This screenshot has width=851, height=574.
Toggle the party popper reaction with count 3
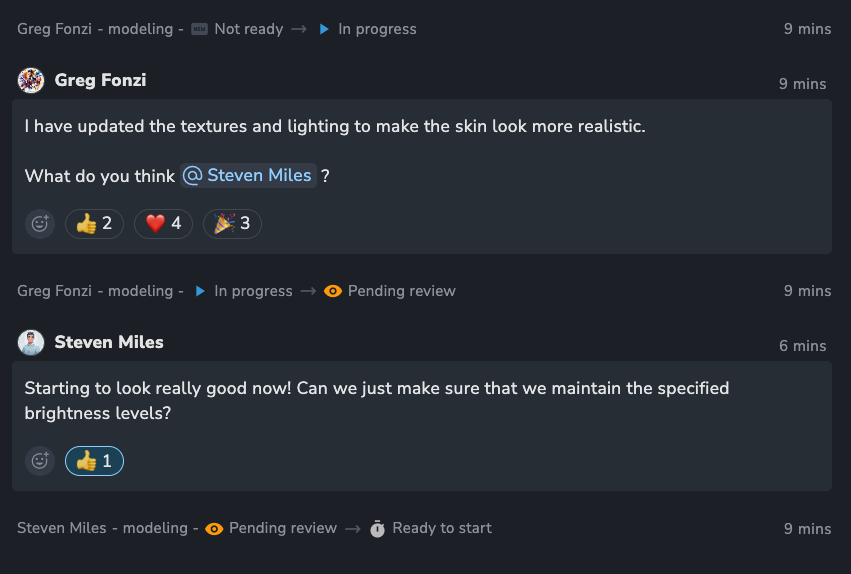pos(232,224)
